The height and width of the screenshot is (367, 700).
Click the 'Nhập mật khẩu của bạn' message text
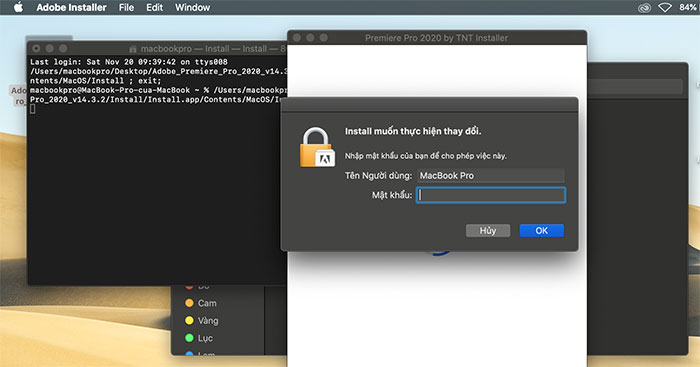point(425,156)
